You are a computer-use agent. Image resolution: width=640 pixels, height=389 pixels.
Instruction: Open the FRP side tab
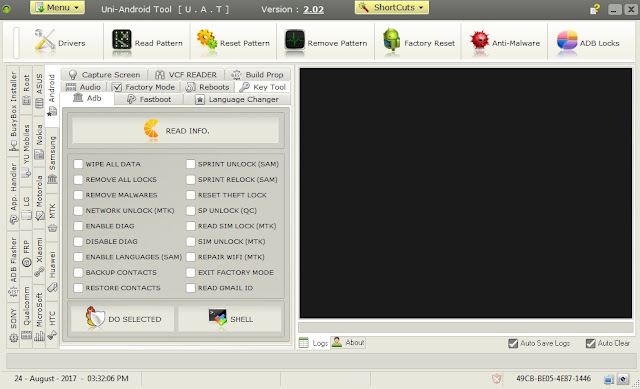(x=26, y=253)
